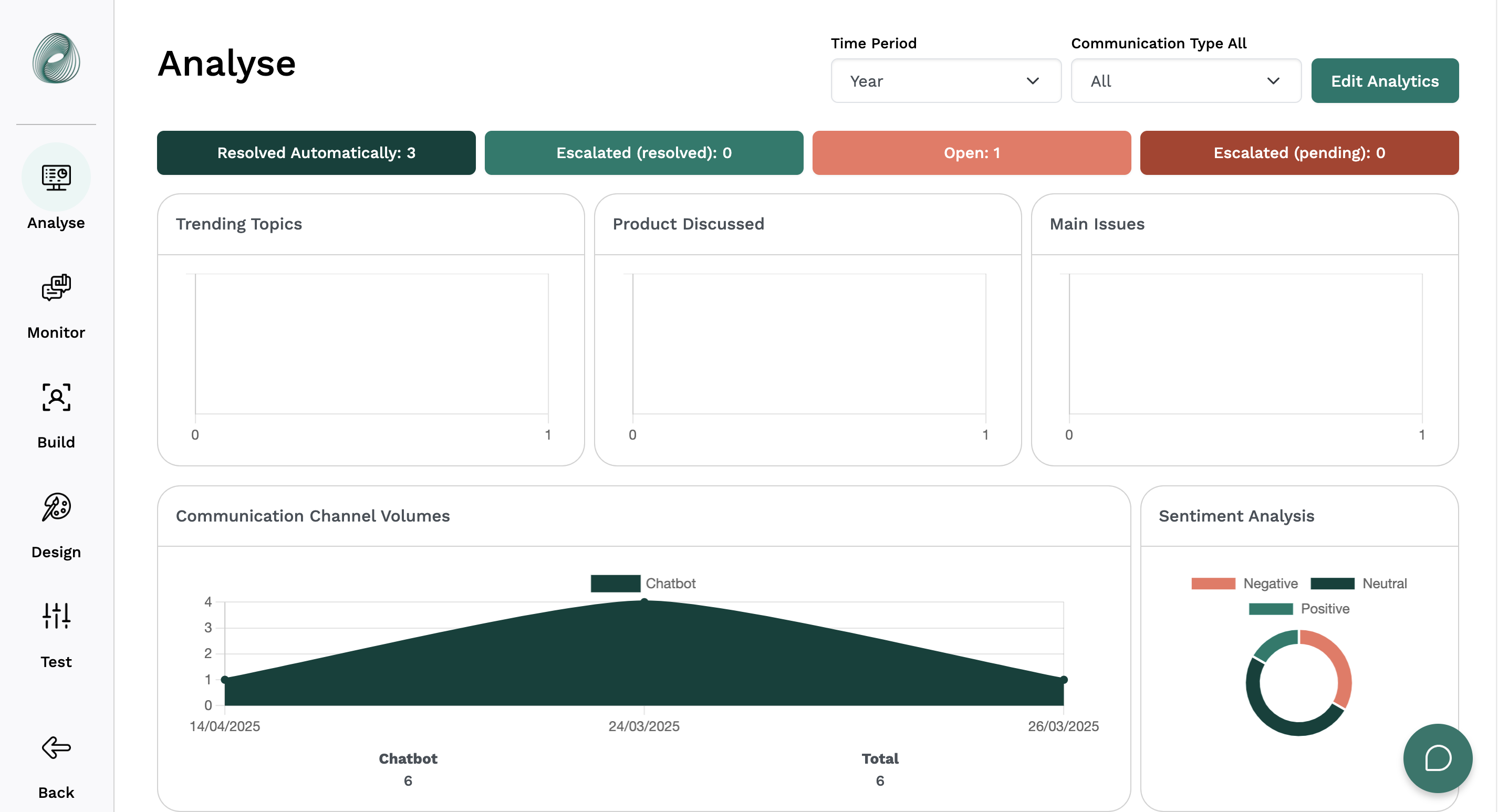Screen dimensions: 1498x812
Task: Select the Escalated (pending): 0 tile
Action: click(1299, 153)
